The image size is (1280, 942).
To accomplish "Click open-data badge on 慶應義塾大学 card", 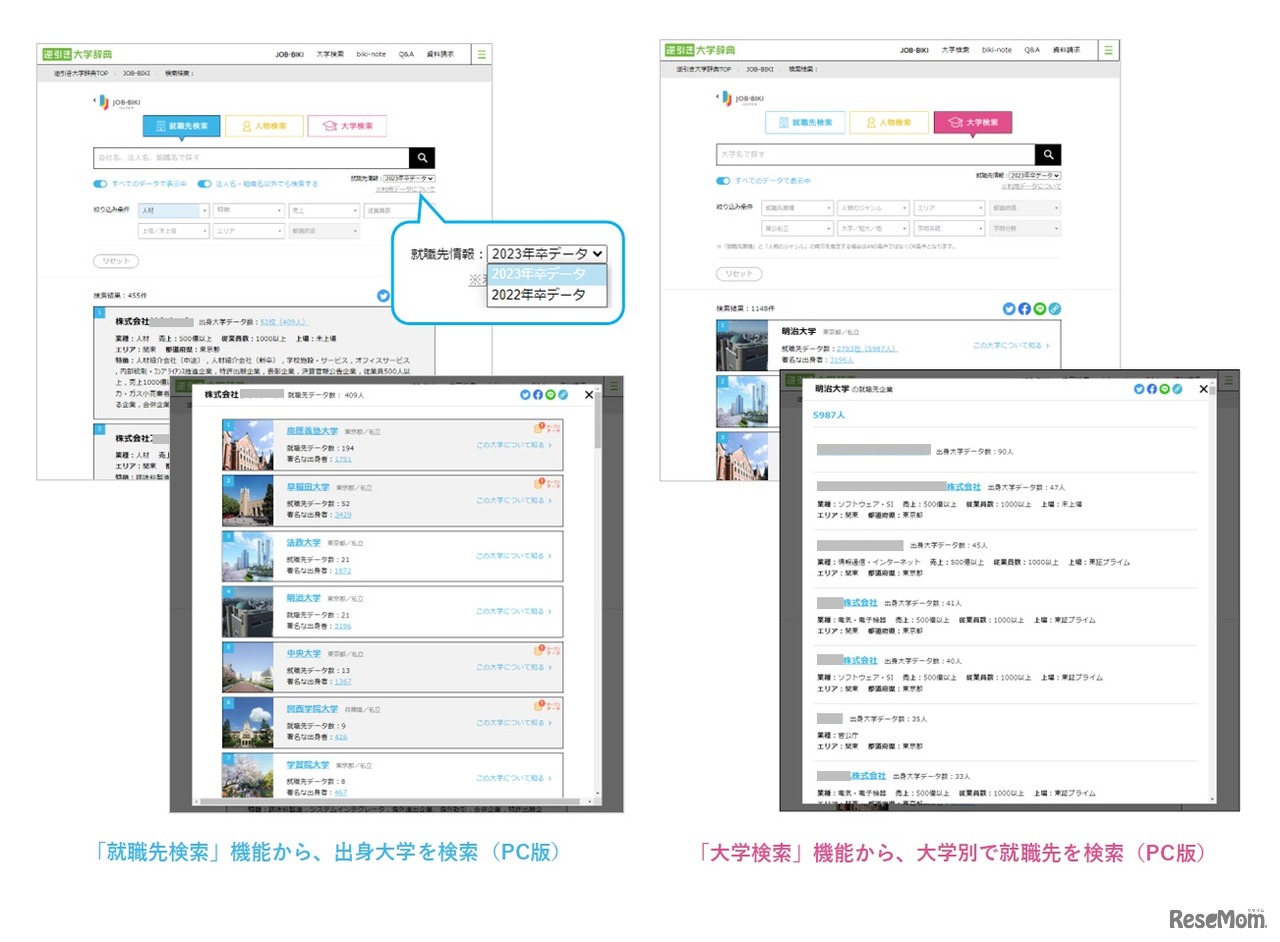I will coord(546,428).
